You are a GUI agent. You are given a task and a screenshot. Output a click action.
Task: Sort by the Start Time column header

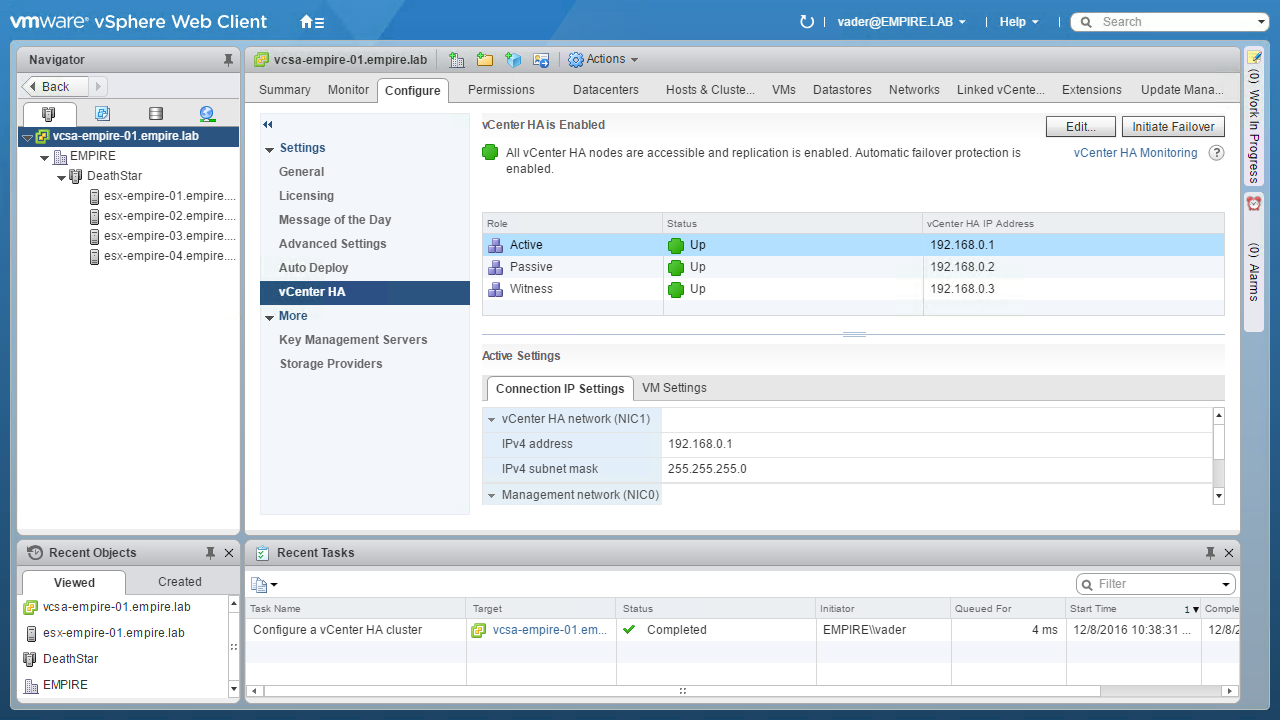(x=1133, y=608)
